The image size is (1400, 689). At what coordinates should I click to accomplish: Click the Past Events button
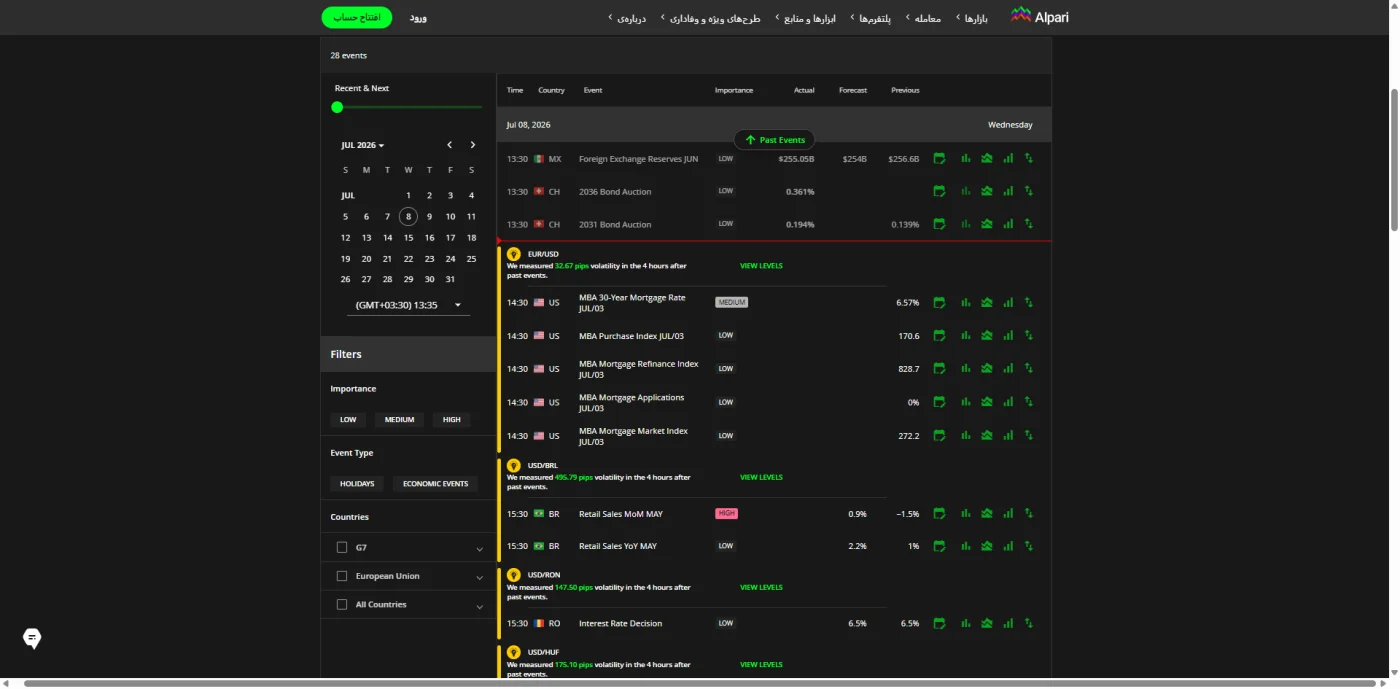pos(775,140)
